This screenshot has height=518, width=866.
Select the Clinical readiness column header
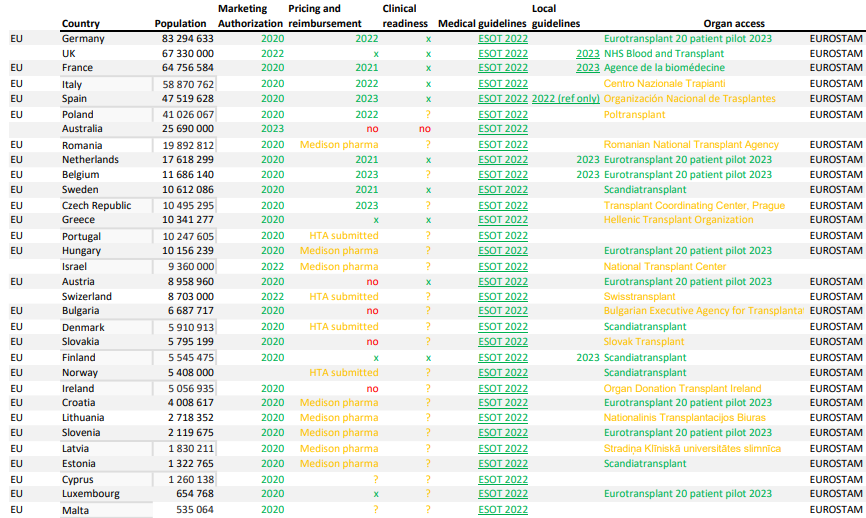click(405, 16)
